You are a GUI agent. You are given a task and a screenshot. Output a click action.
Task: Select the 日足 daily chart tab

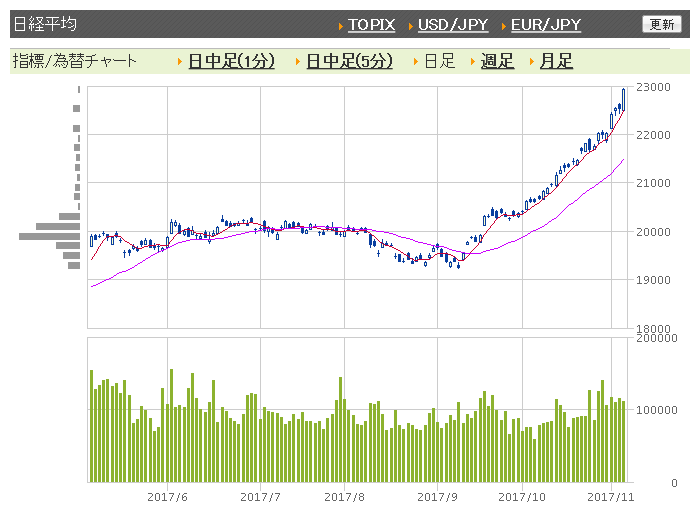pyautogui.click(x=439, y=61)
